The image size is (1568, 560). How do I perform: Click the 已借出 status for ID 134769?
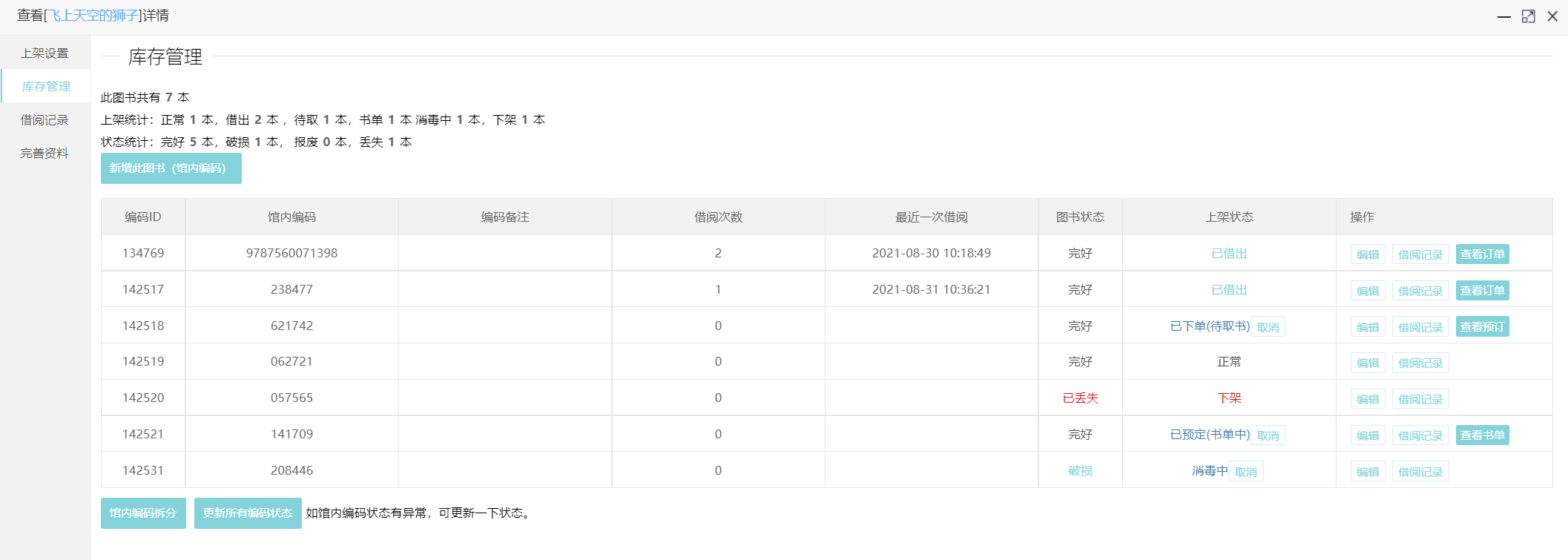(x=1229, y=254)
